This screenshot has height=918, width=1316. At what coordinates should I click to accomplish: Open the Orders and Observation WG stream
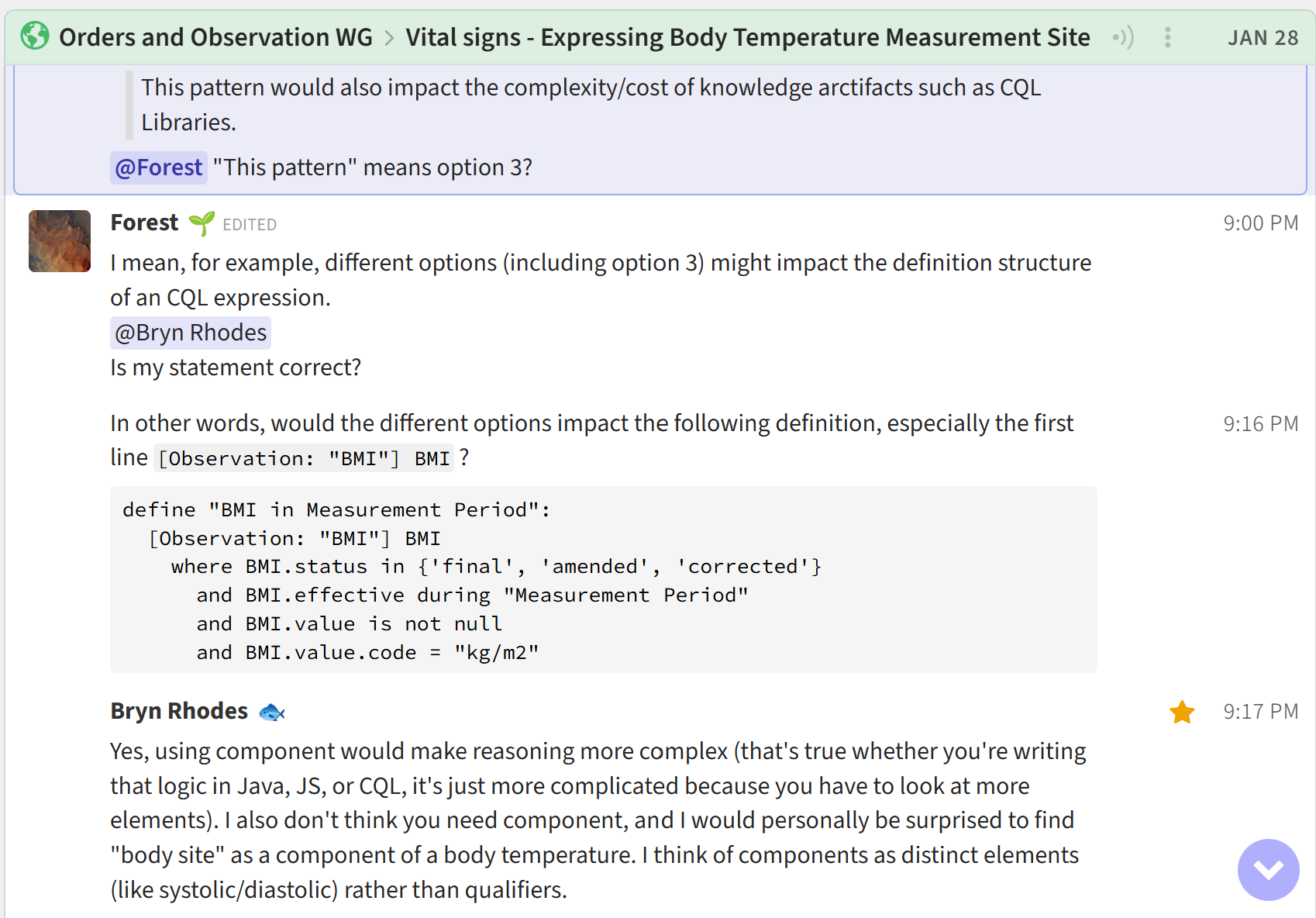click(x=215, y=37)
